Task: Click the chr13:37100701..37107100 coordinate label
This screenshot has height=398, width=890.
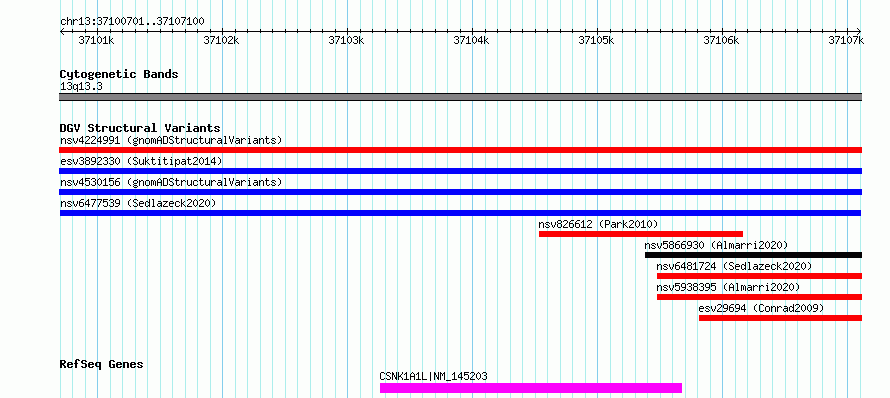Action: point(132,22)
